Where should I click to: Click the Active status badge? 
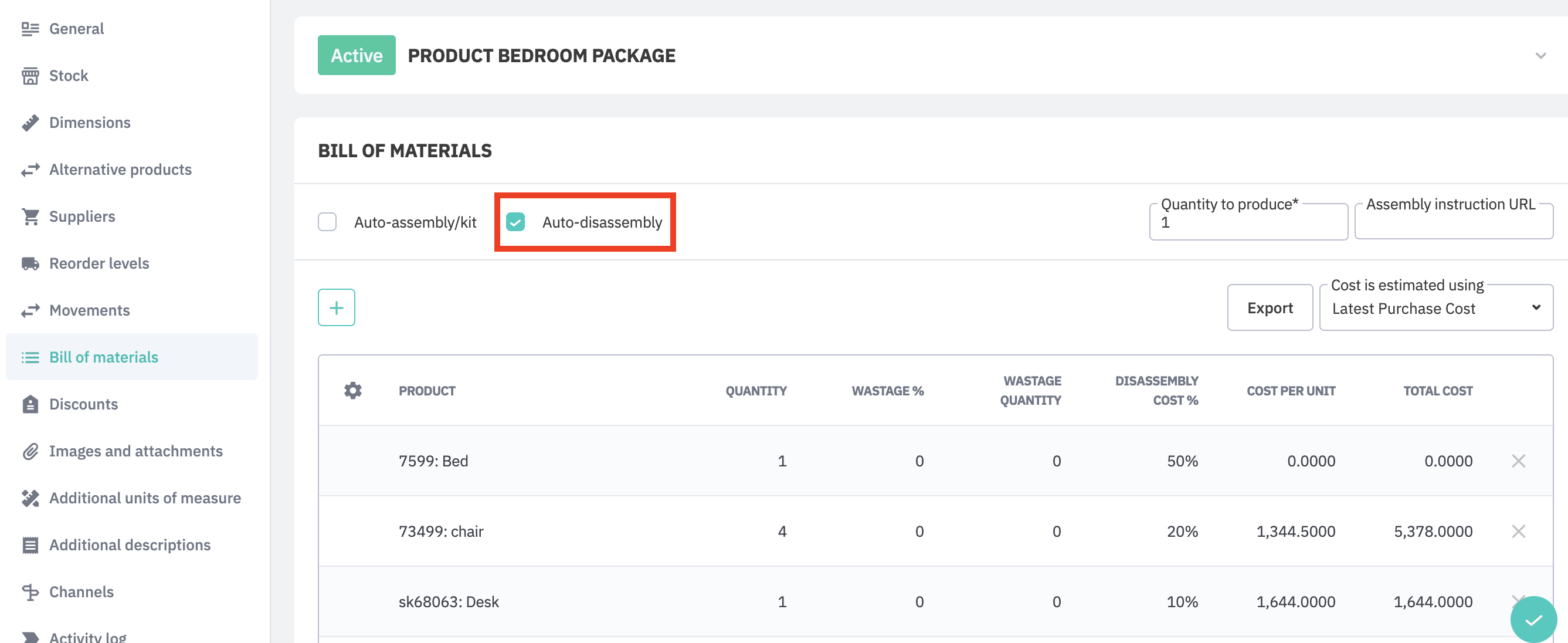pyautogui.click(x=356, y=55)
